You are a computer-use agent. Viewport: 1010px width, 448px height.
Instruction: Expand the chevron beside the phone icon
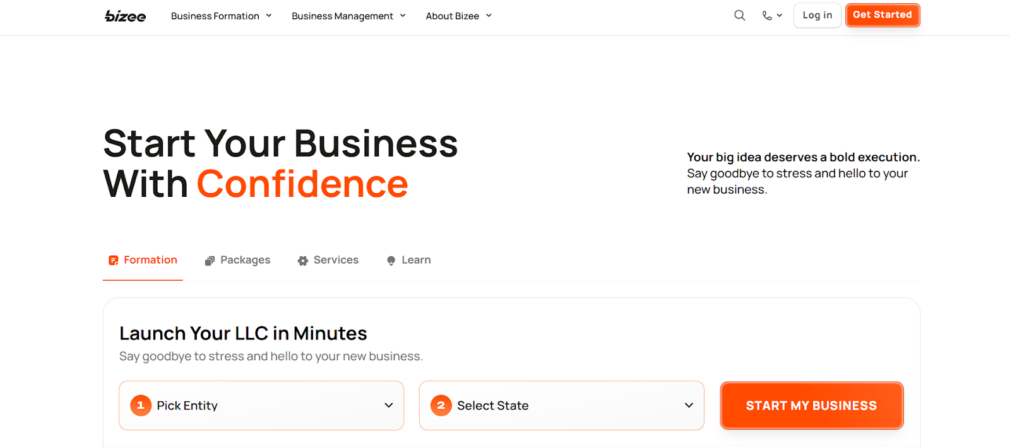(x=780, y=16)
